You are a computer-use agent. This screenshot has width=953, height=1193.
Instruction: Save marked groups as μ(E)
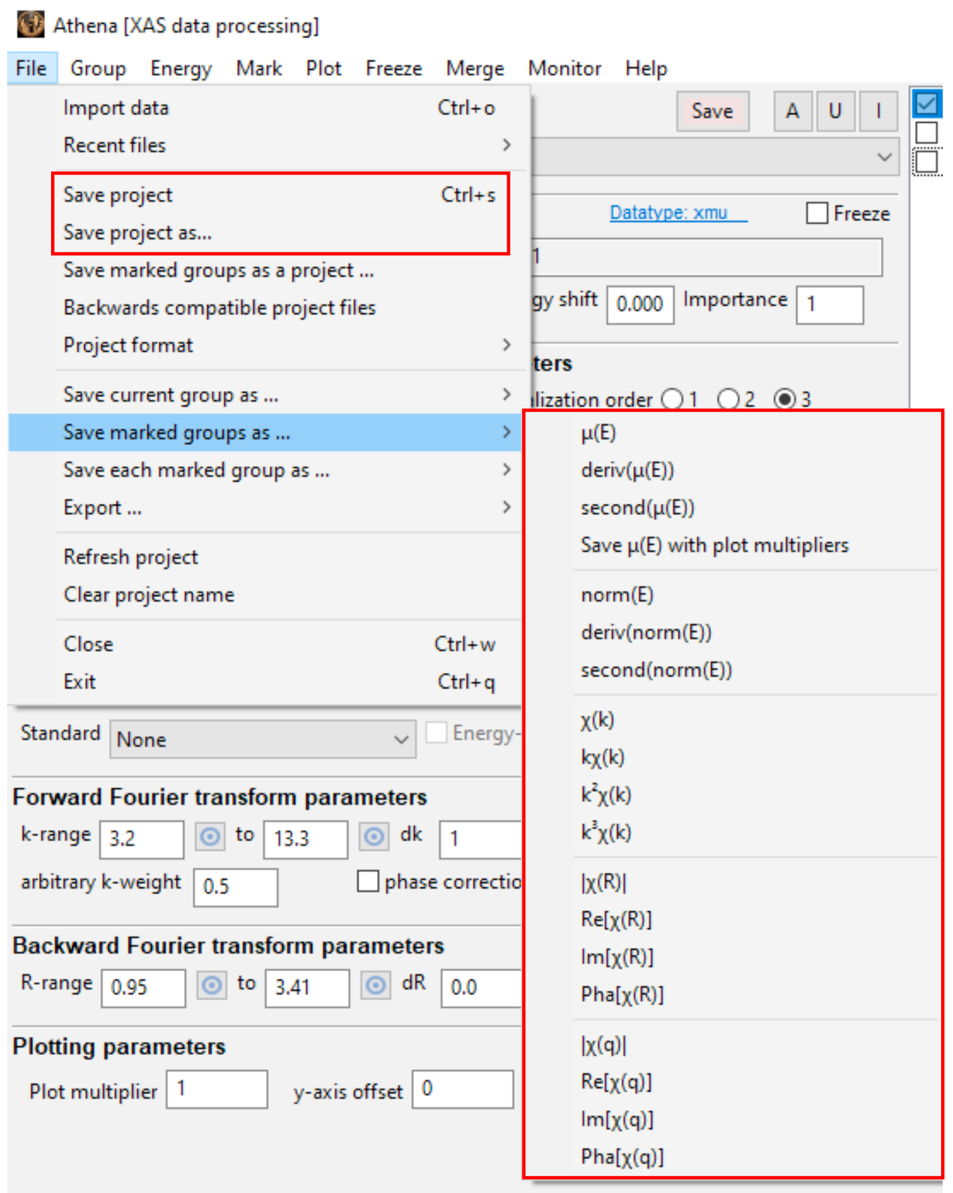(x=733, y=432)
